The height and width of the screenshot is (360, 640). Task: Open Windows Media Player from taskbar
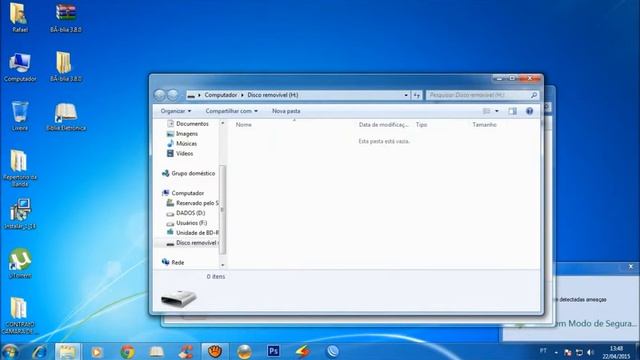pos(97,351)
